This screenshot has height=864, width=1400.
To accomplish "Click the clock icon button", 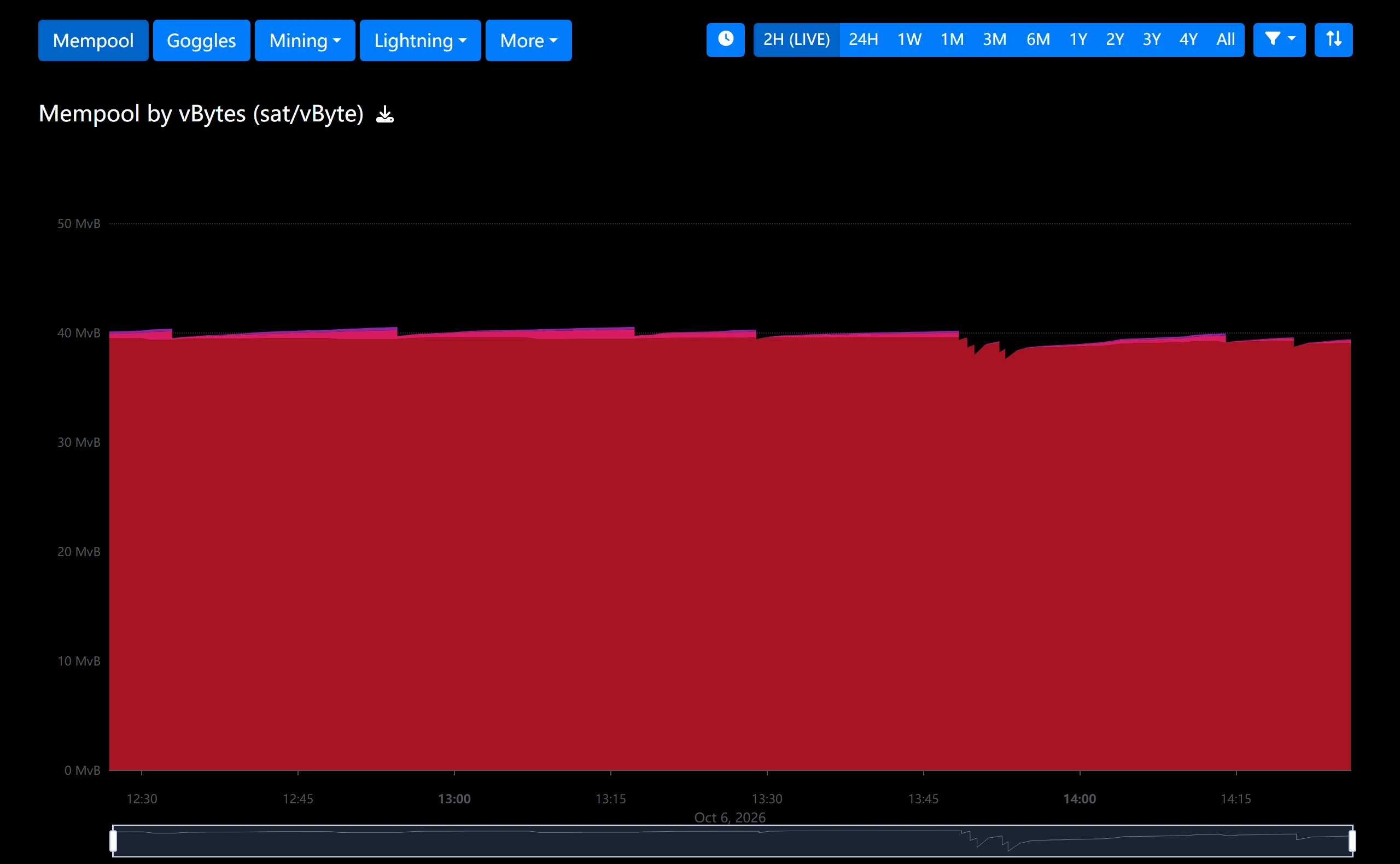I will tap(725, 39).
